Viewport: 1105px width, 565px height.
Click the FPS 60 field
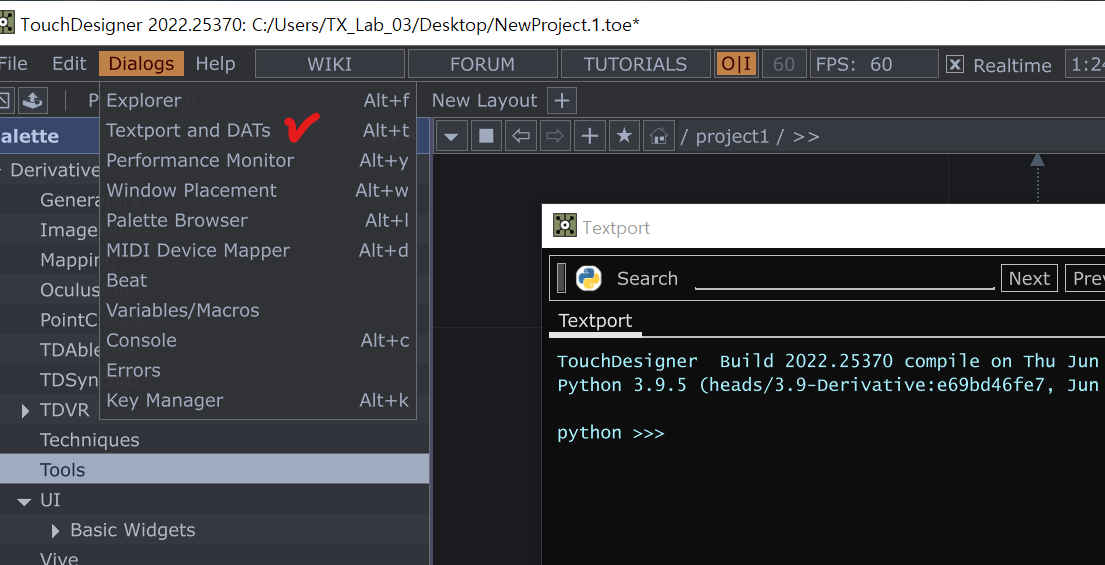click(874, 64)
